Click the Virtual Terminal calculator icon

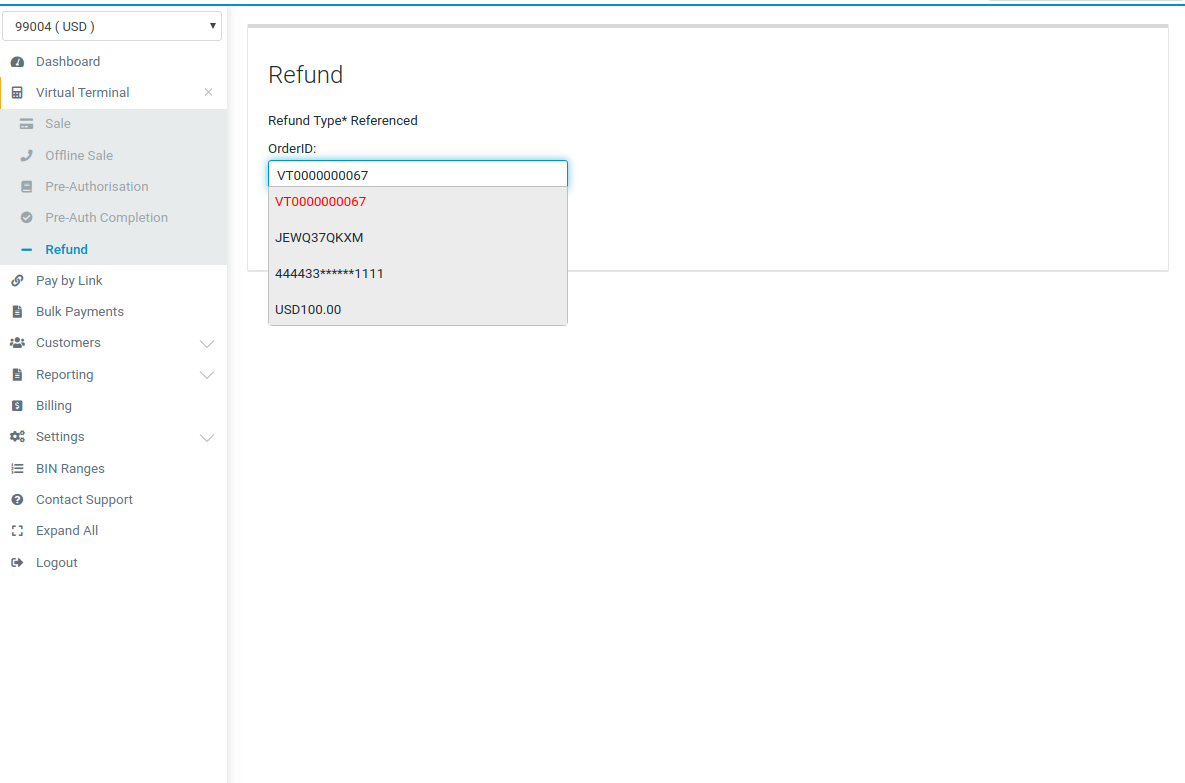click(17, 93)
